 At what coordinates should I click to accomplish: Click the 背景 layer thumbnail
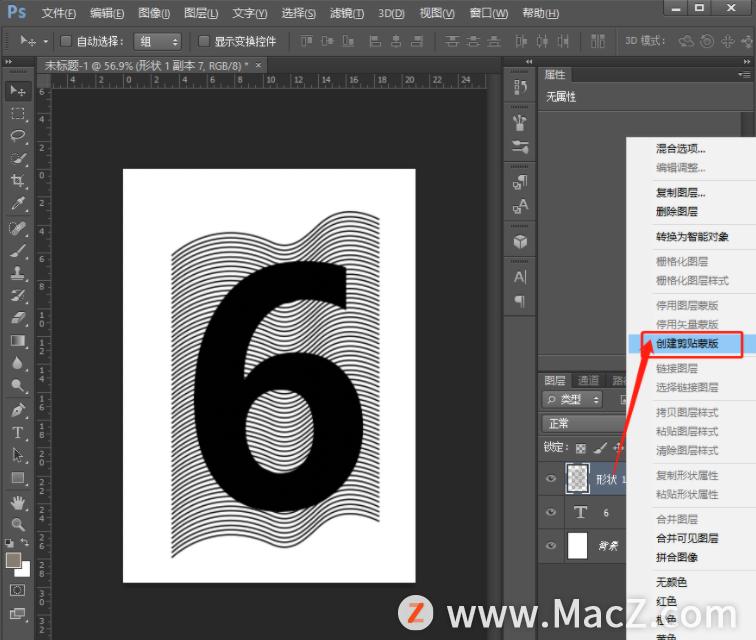click(578, 546)
